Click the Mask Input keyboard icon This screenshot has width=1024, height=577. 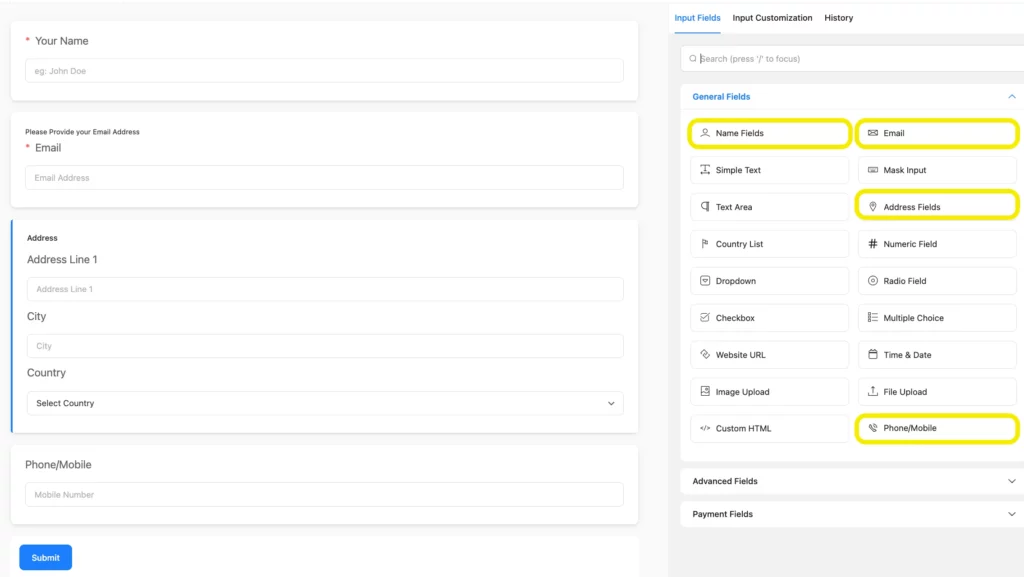tap(872, 170)
